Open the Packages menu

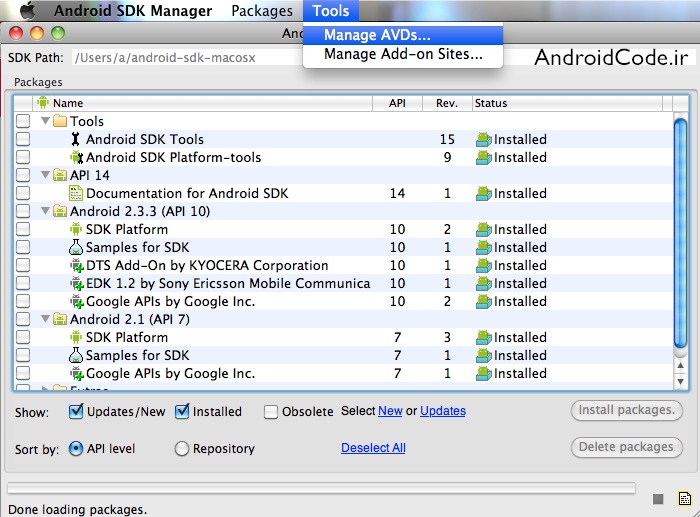click(261, 11)
